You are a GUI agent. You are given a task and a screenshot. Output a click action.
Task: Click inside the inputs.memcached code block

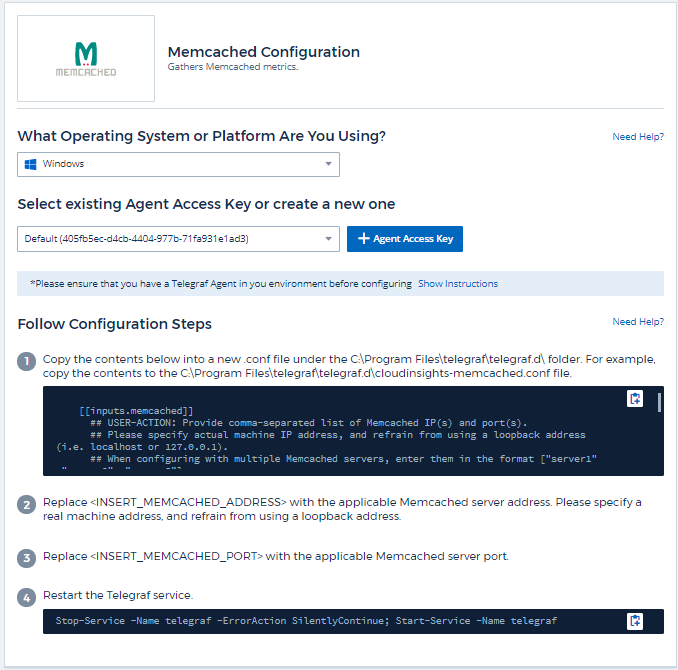tap(330, 429)
